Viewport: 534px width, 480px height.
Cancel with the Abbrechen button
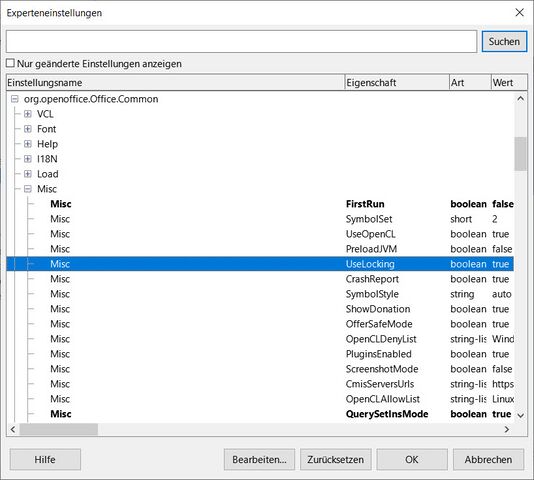coord(488,460)
